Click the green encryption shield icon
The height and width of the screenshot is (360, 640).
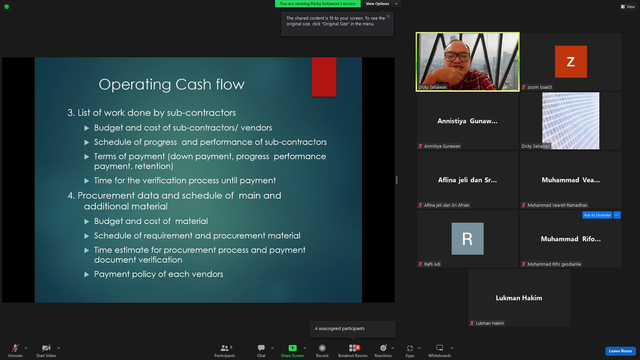point(7,7)
